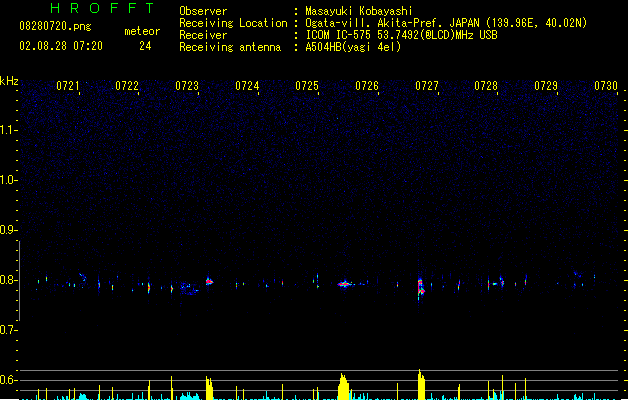Image resolution: width=629 pixels, height=400 pixels.
Task: Click the ICOM IC-575 receiver value
Action: tap(401, 35)
